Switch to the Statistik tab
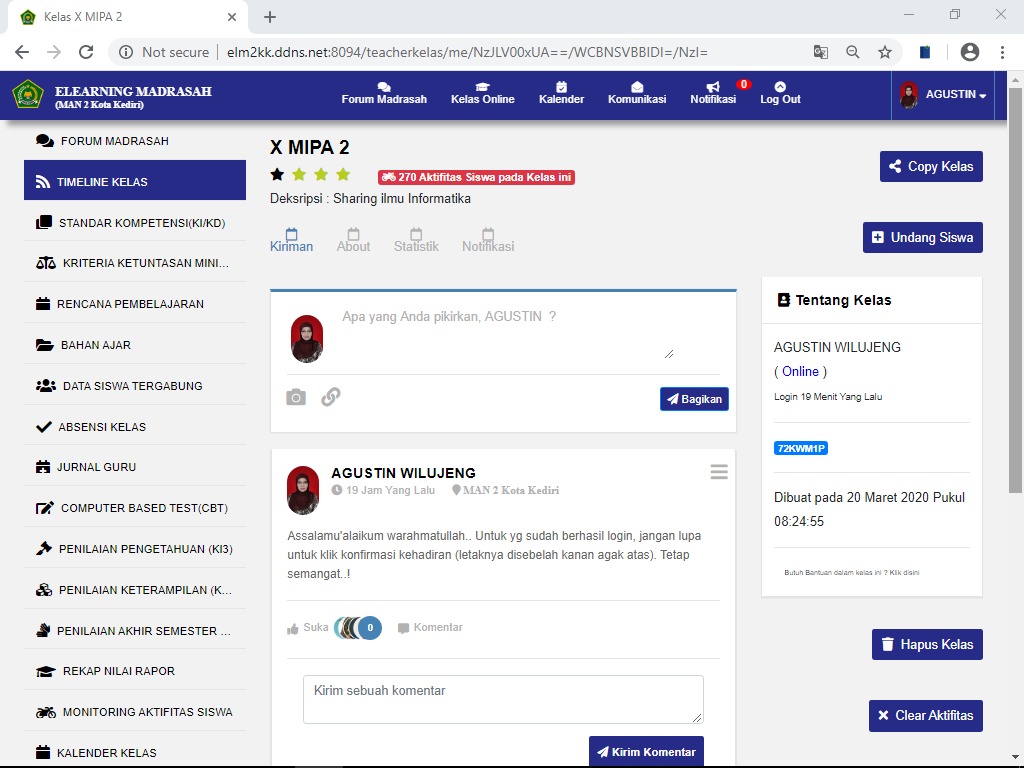This screenshot has width=1024, height=768. [416, 241]
